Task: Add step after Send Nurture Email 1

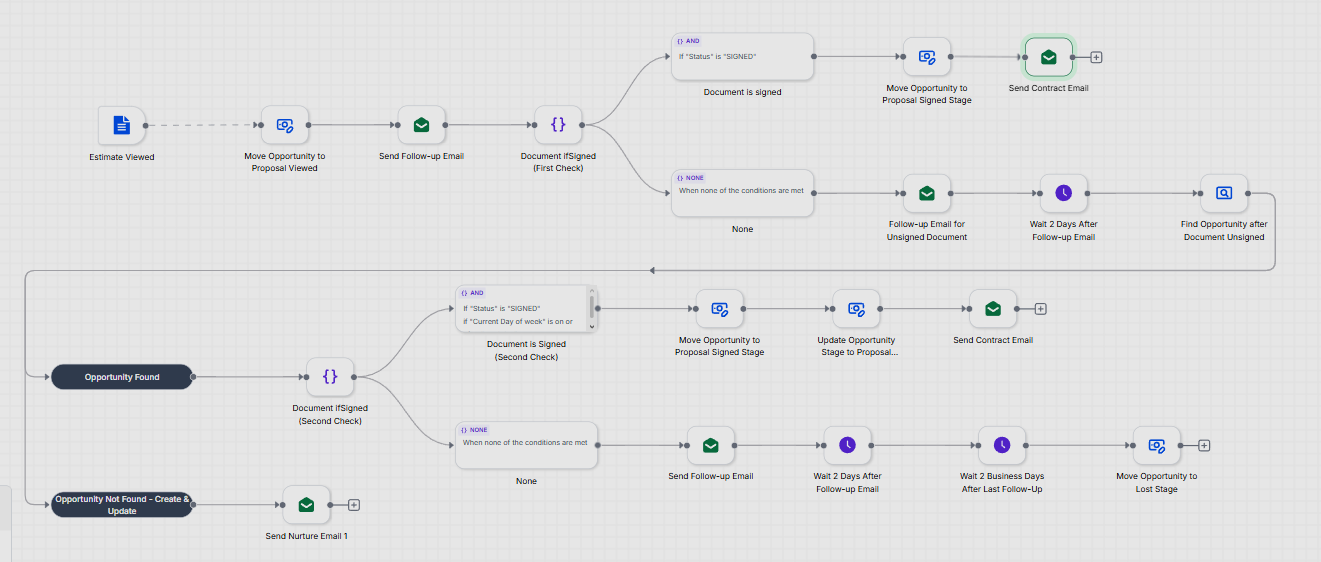Action: (354, 505)
